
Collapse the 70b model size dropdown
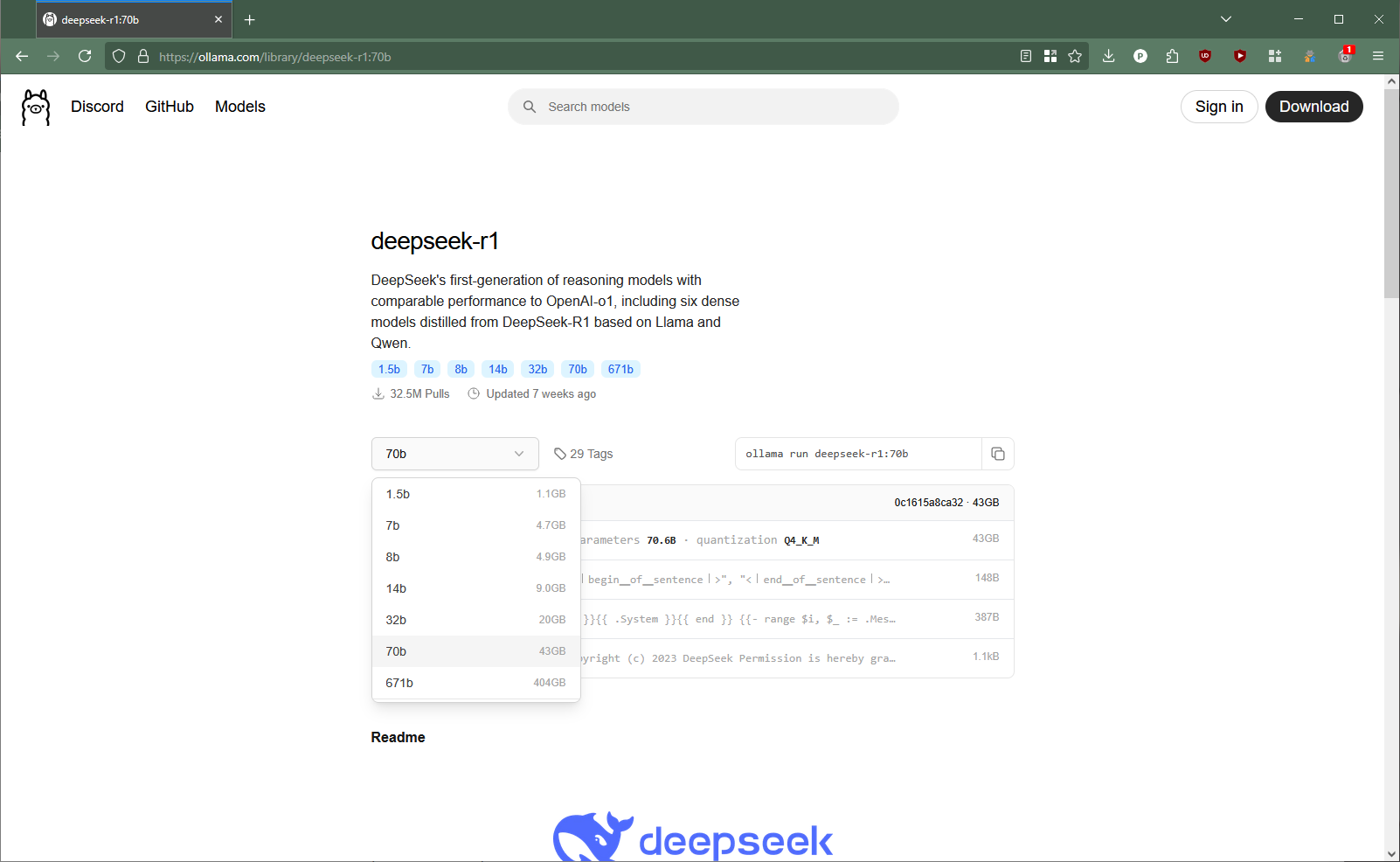click(454, 454)
